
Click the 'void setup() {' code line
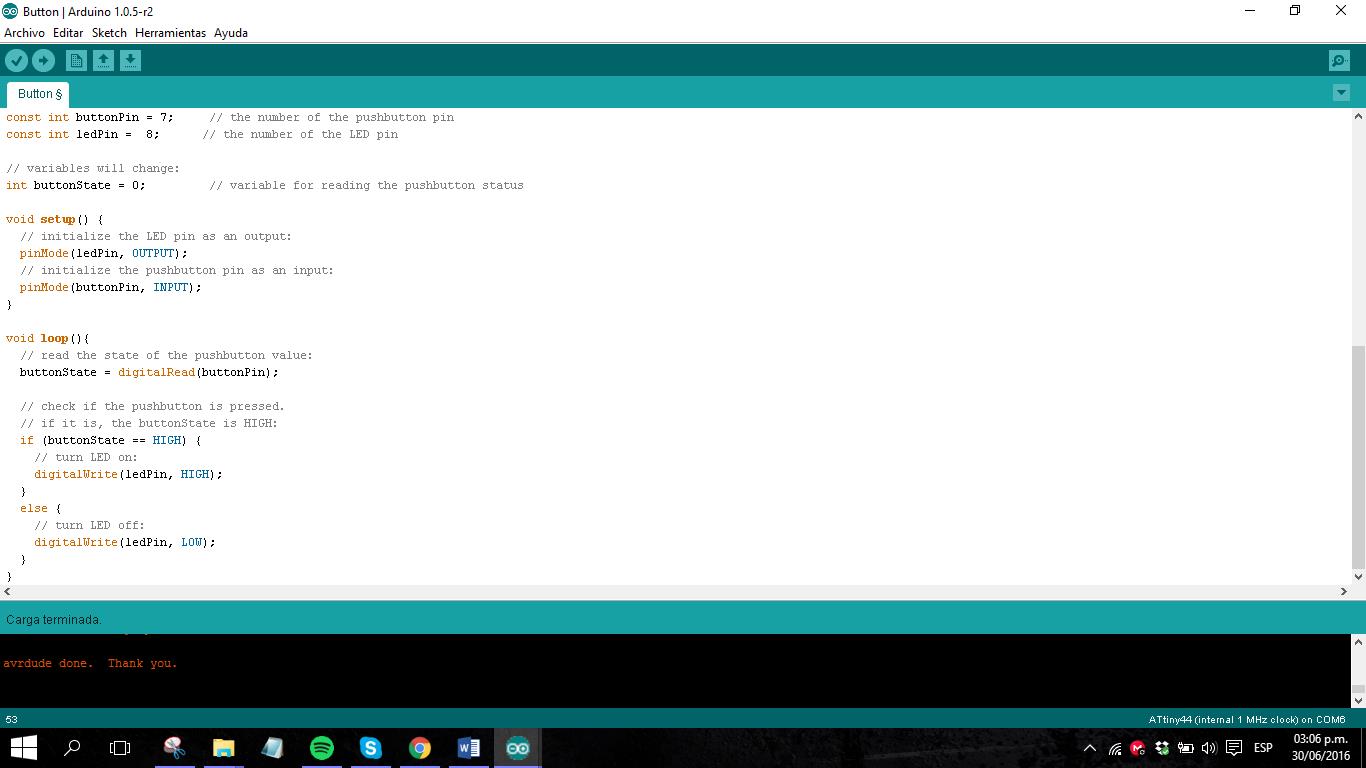pyautogui.click(x=55, y=219)
